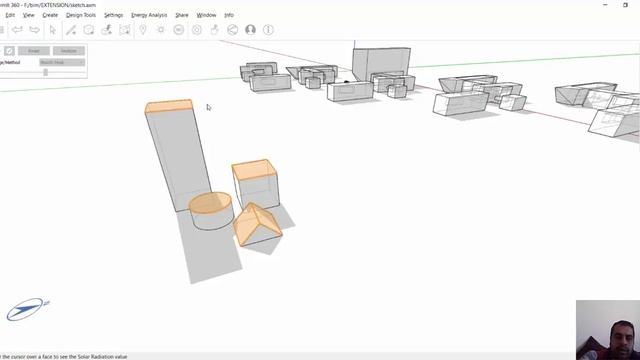Open the Energy Analysis menu
The height and width of the screenshot is (360, 640).
[x=149, y=15]
